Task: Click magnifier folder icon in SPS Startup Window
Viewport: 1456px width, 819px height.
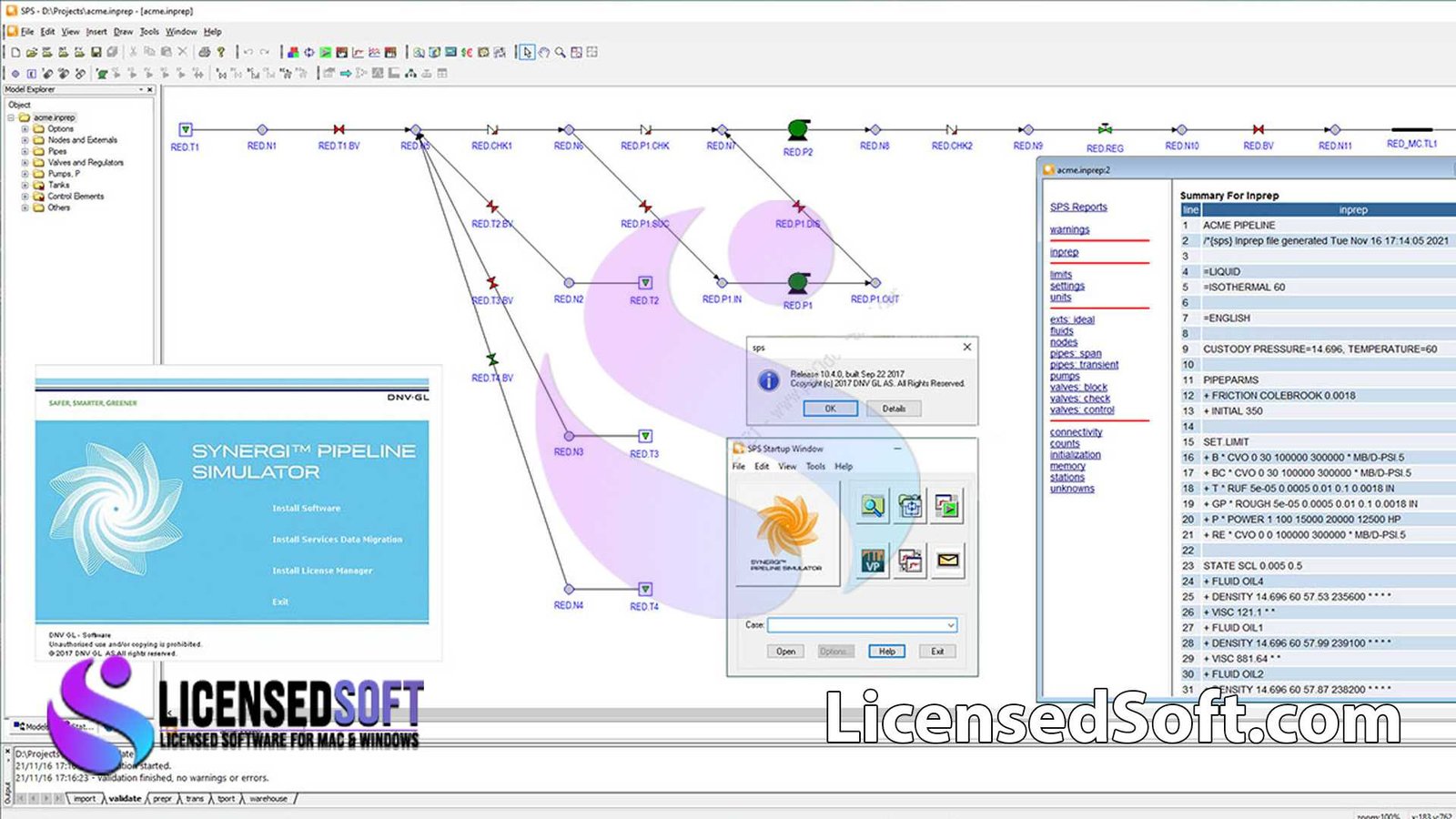Action: [873, 507]
